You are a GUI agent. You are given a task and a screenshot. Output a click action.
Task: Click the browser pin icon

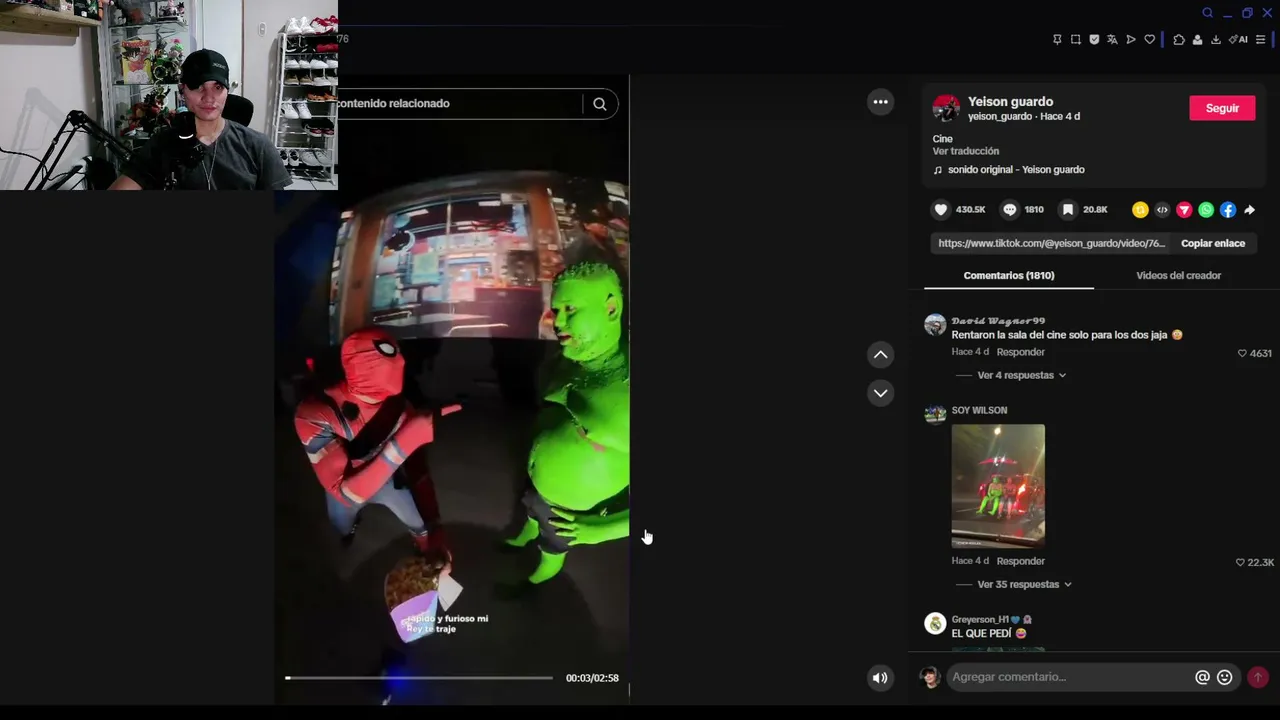pos(1057,40)
